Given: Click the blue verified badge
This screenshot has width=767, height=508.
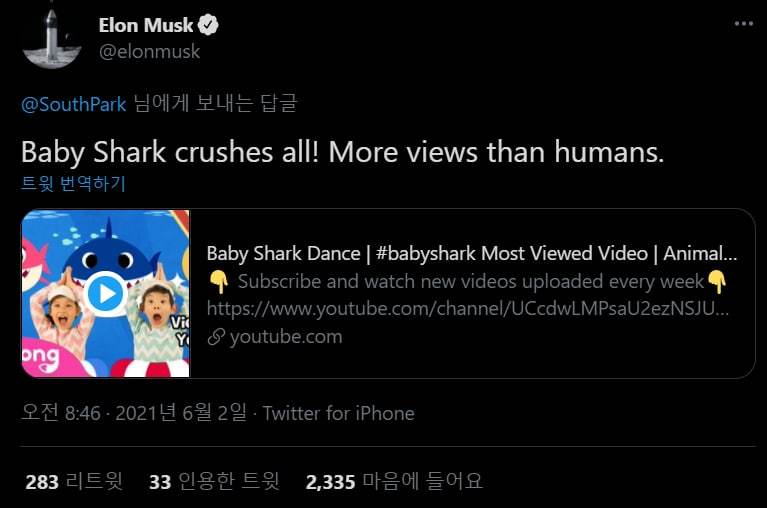Looking at the screenshot, I should click(x=209, y=26).
